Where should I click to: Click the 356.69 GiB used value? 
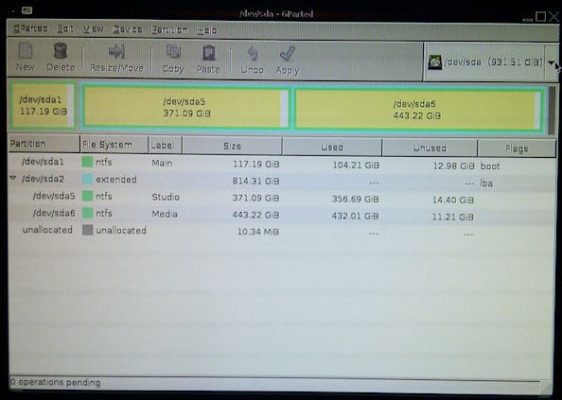click(x=355, y=199)
